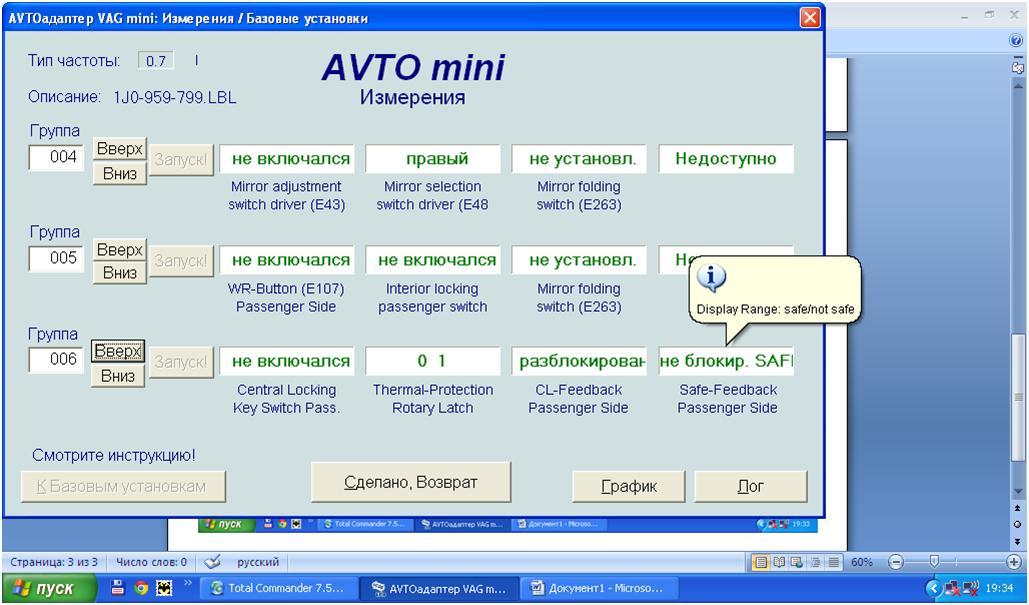The height and width of the screenshot is (605, 1029).
Task: Expand the quick launch overflow chevron
Action: point(187,584)
